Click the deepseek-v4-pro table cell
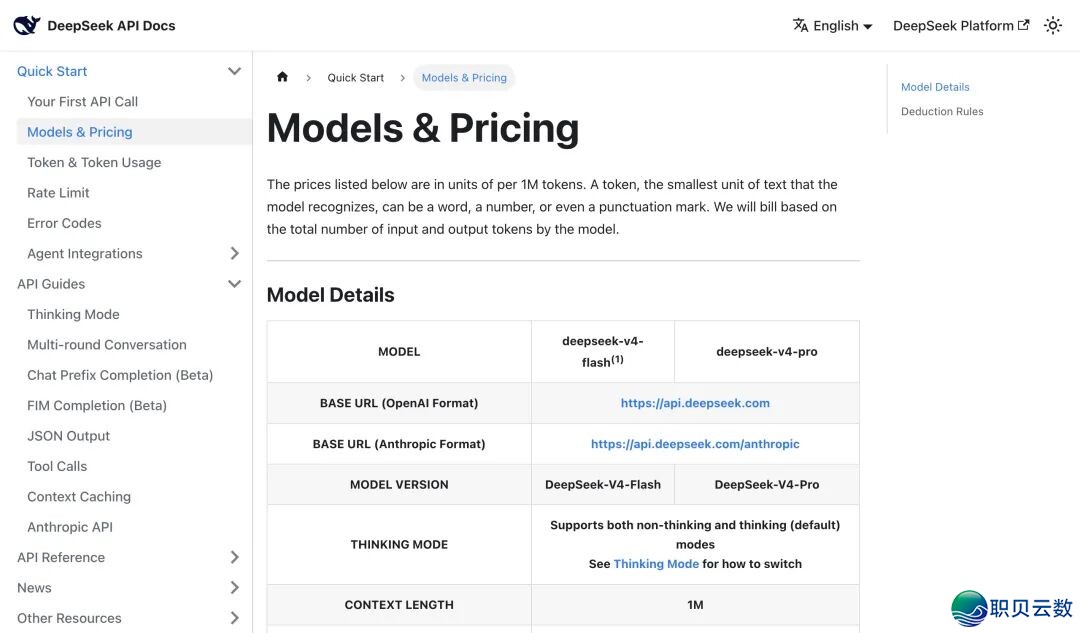 pos(767,351)
